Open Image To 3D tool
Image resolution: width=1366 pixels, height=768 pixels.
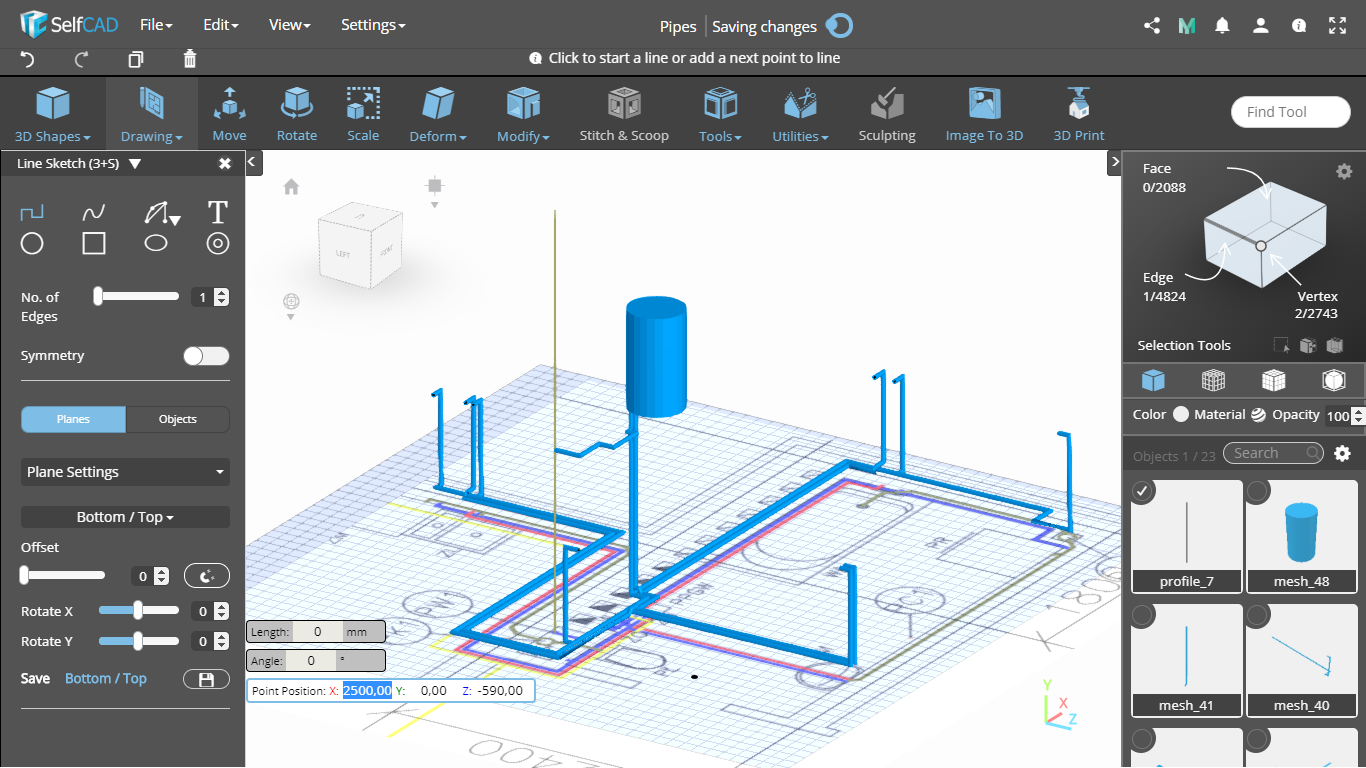click(x=984, y=113)
